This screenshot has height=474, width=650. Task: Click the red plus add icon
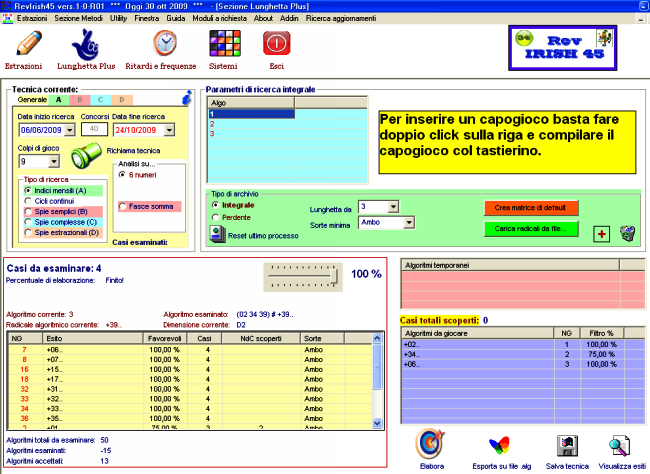click(x=601, y=234)
